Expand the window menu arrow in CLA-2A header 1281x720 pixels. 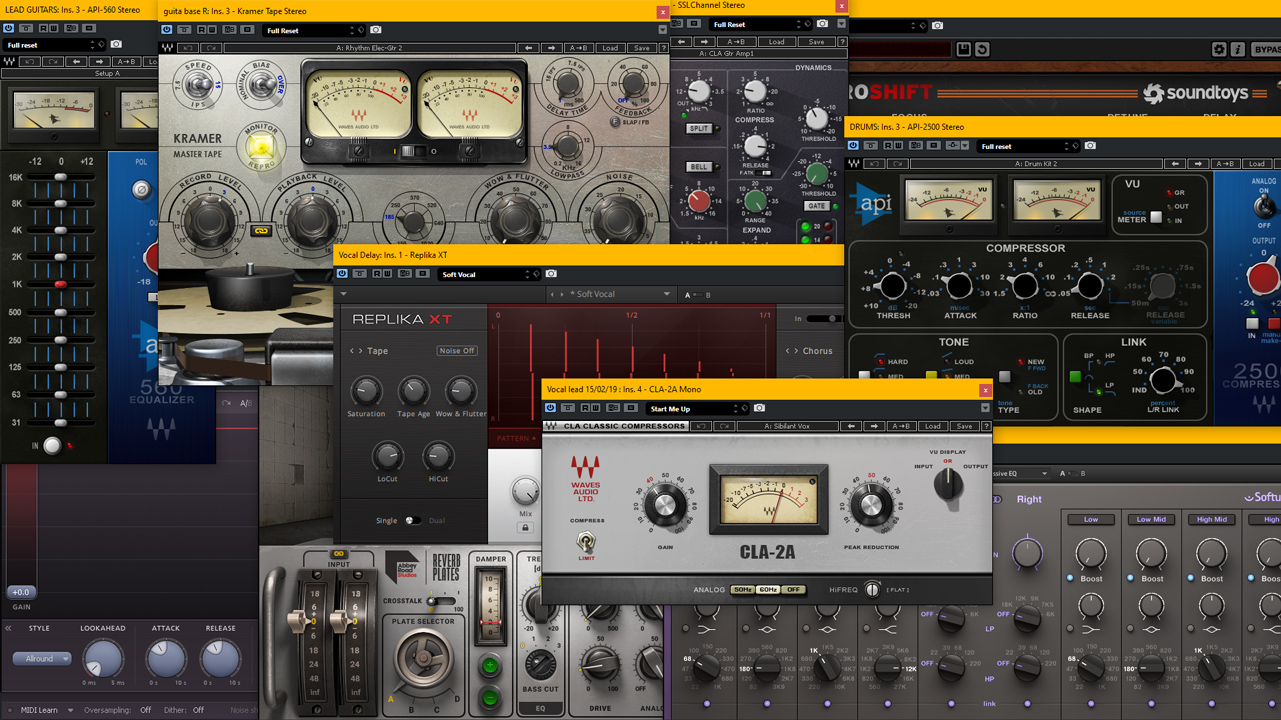985,408
